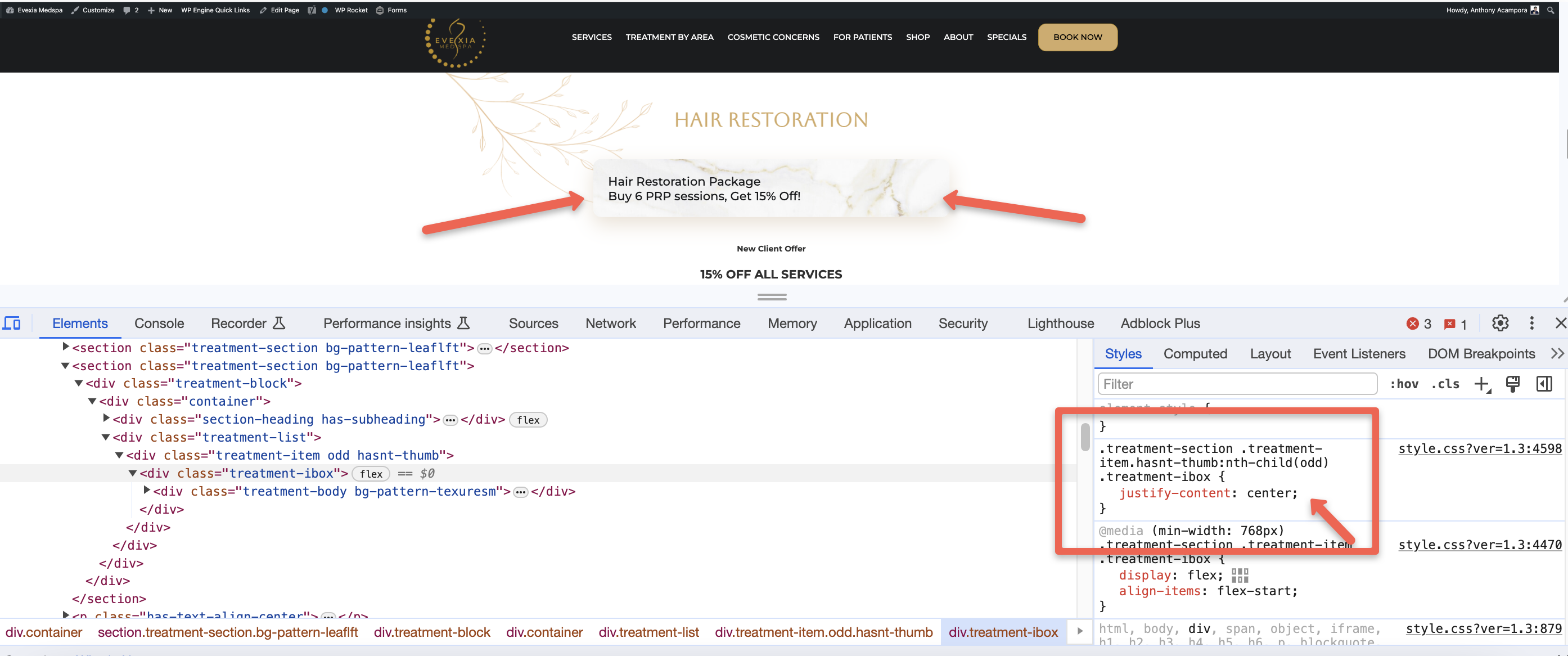Click the Styles Filter input field
1568x656 pixels.
coord(1237,384)
